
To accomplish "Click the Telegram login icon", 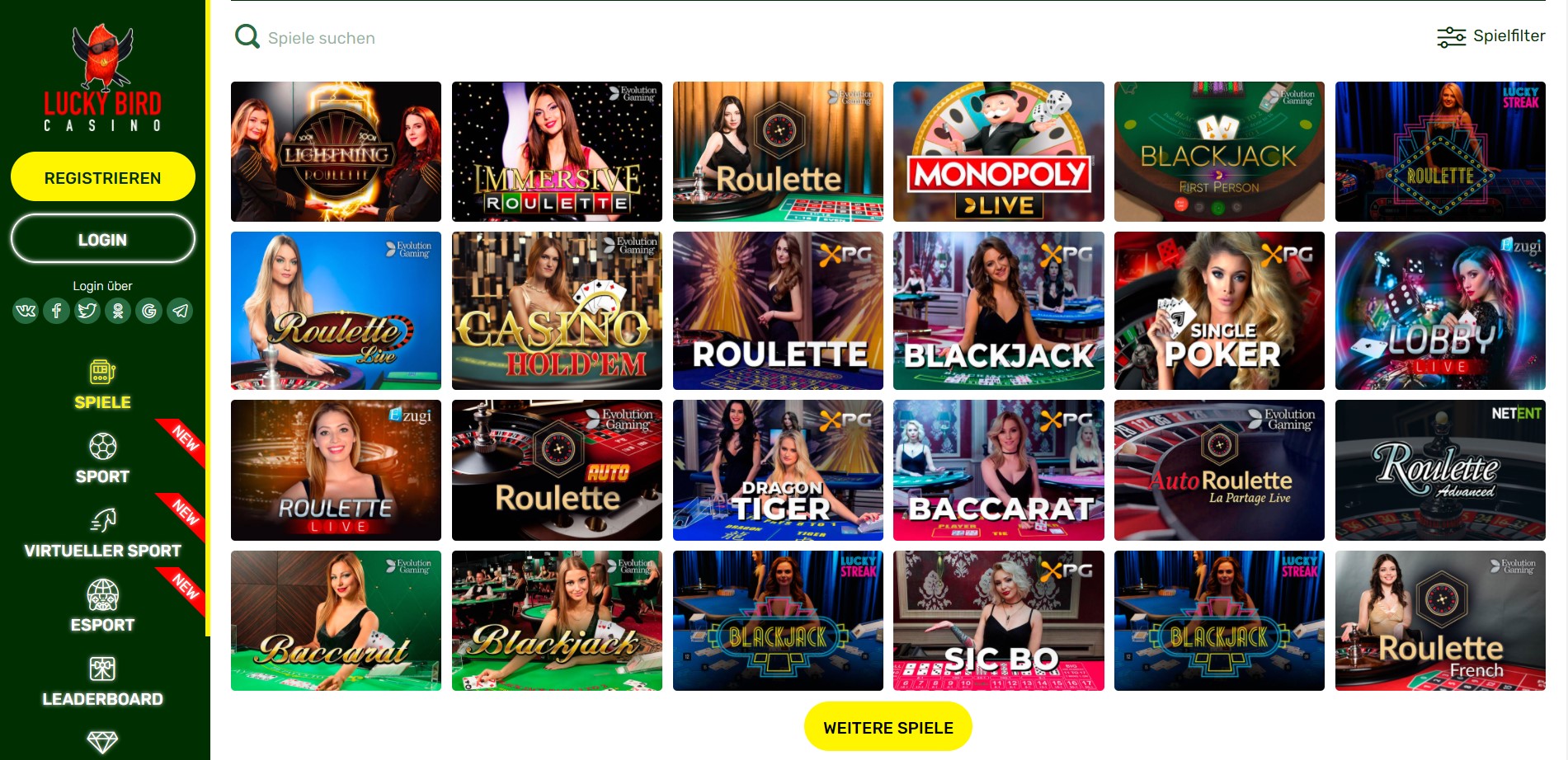I will (x=180, y=311).
